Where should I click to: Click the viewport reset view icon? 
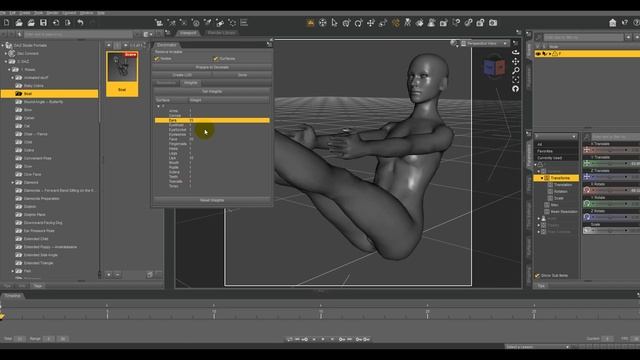[x=516, y=89]
